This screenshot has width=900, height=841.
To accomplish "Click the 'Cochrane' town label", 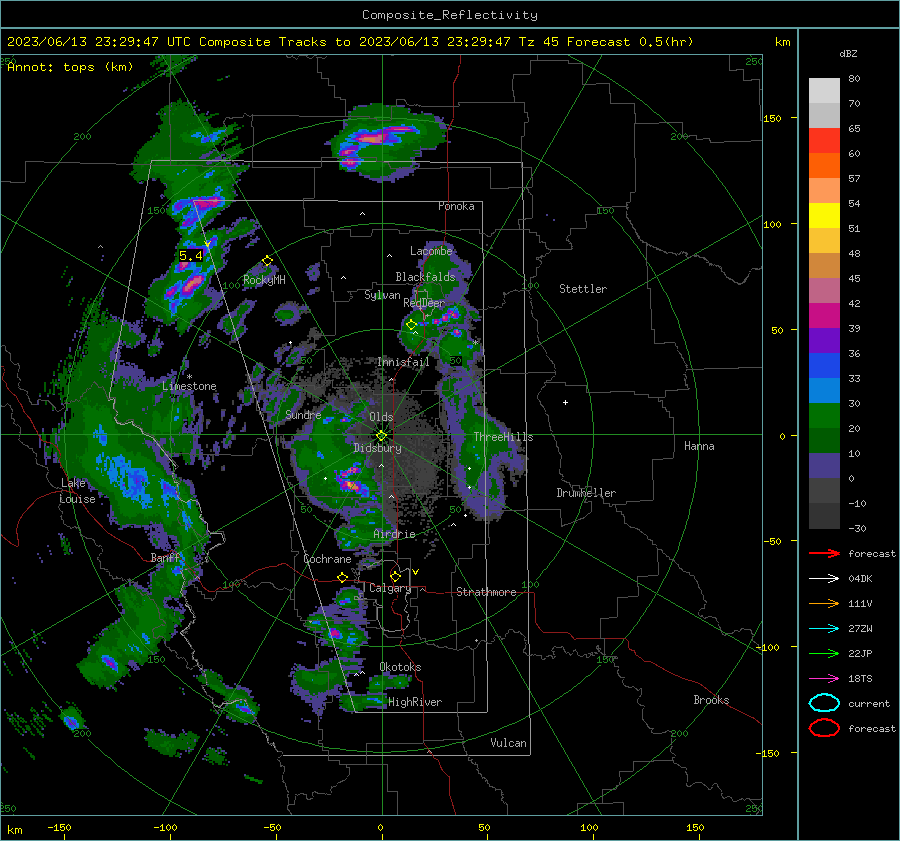I will [x=327, y=559].
